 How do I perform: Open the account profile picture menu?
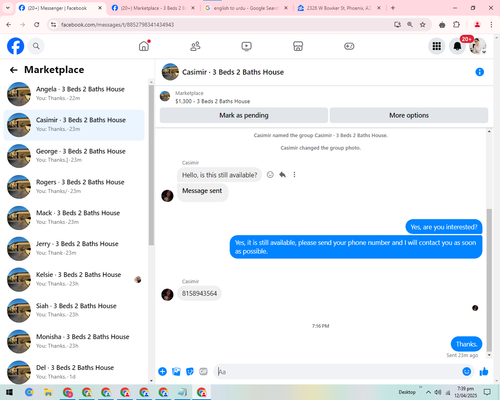478,46
